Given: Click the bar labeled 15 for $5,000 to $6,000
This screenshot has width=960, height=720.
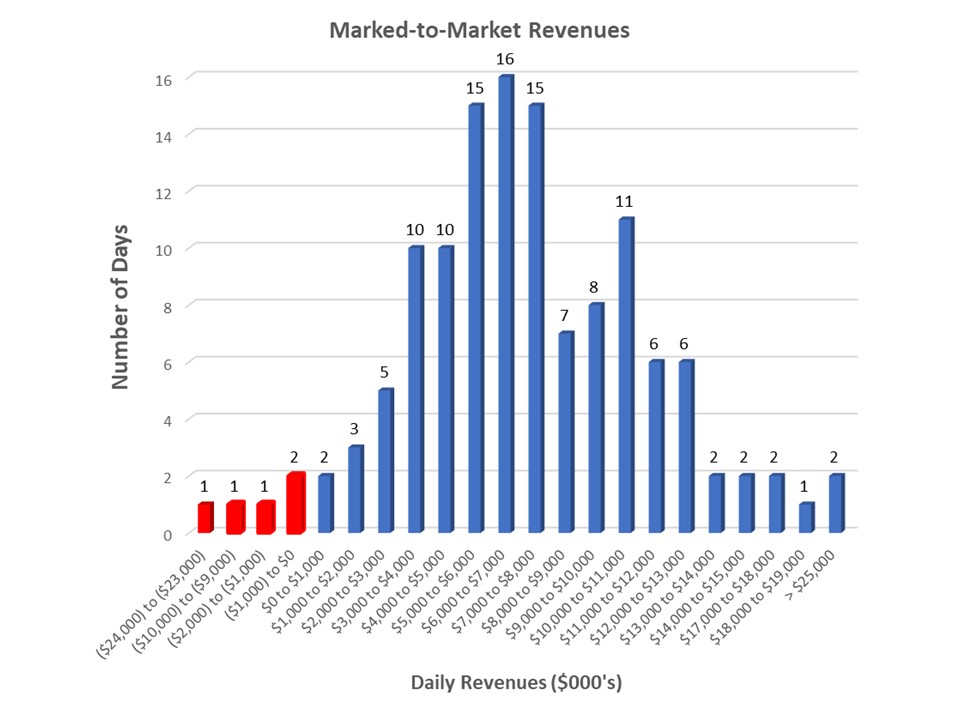Looking at the screenshot, I should pyautogui.click(x=477, y=320).
